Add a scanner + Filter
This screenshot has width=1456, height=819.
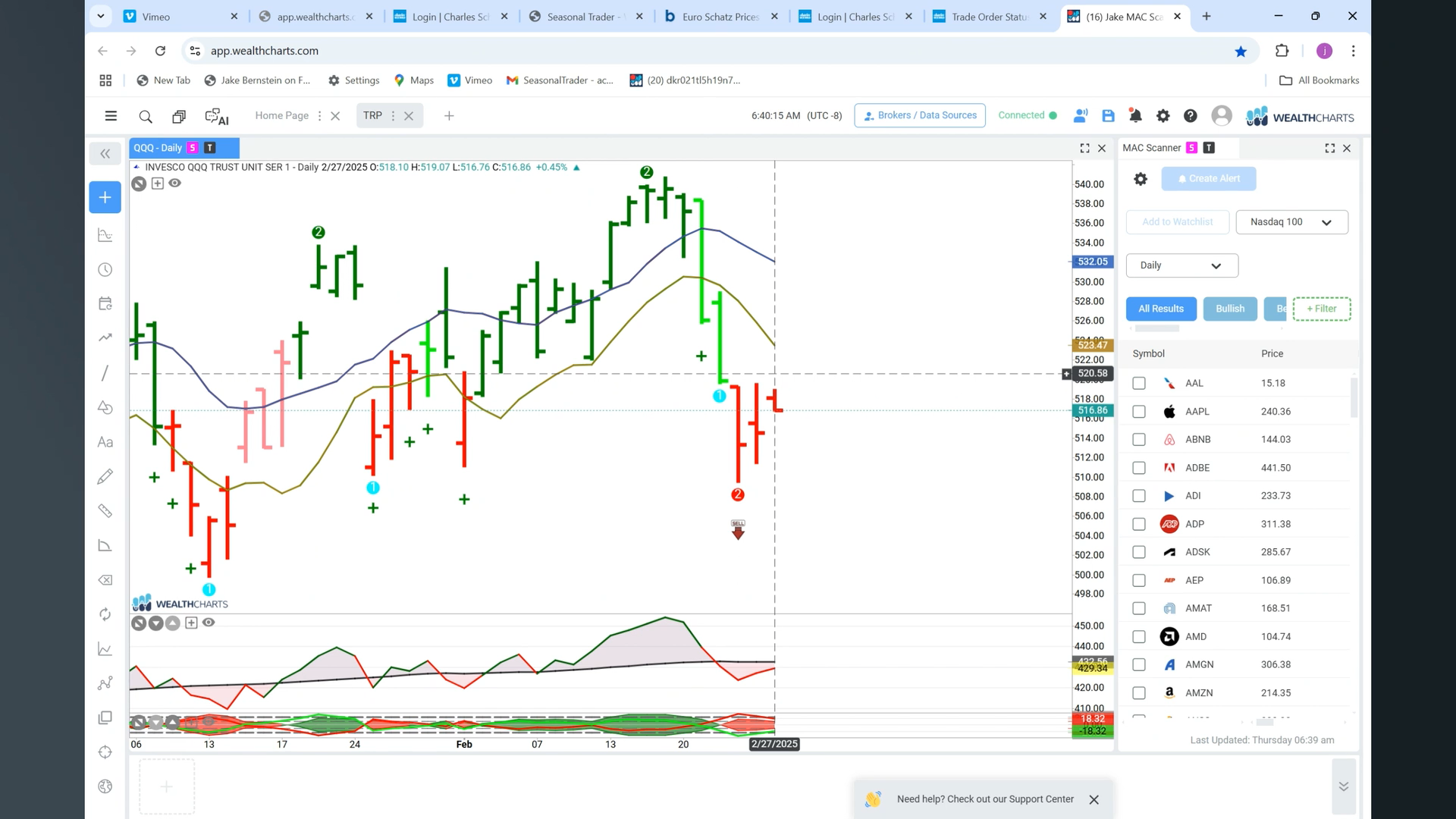click(1322, 309)
